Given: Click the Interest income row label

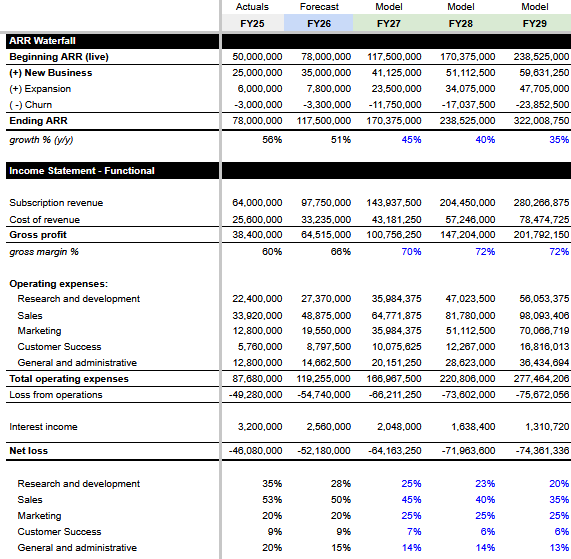Looking at the screenshot, I should [43, 427].
